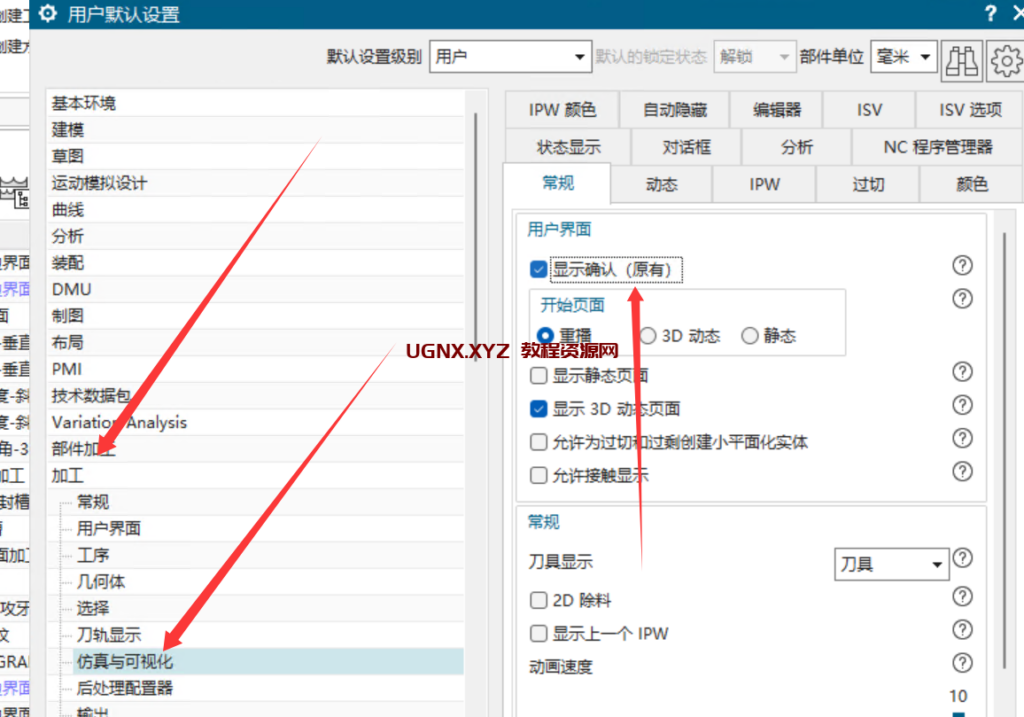Click the ? help button in the title bar
The image size is (1024, 717).
(989, 13)
